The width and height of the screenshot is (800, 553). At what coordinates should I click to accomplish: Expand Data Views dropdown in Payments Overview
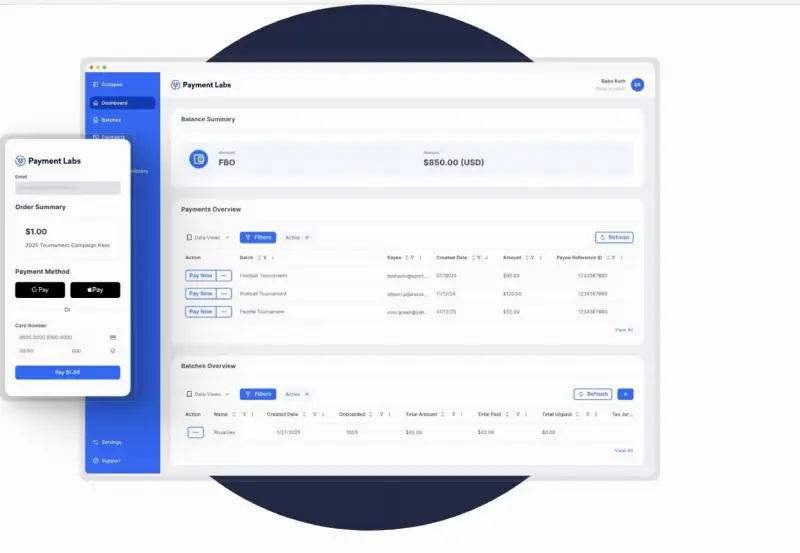tap(208, 237)
